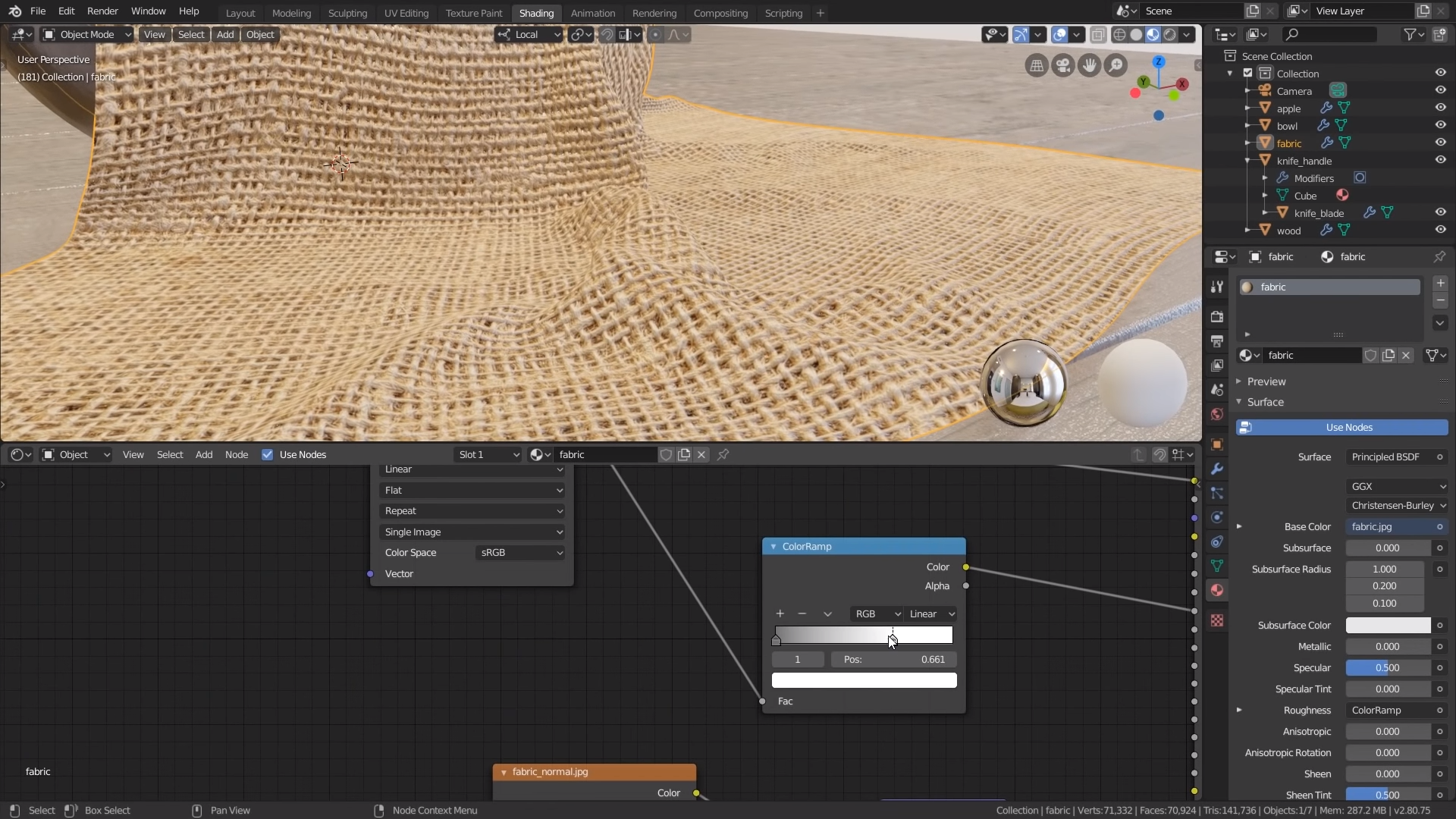
Task: Hide the apple object in outliner
Action: 1440,108
